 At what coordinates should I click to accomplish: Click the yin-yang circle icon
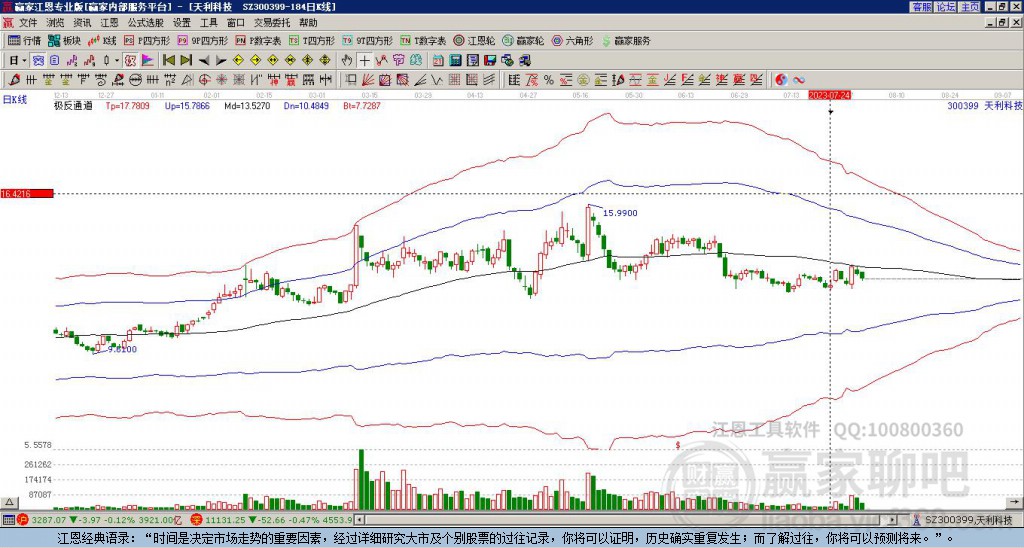pyautogui.click(x=781, y=80)
